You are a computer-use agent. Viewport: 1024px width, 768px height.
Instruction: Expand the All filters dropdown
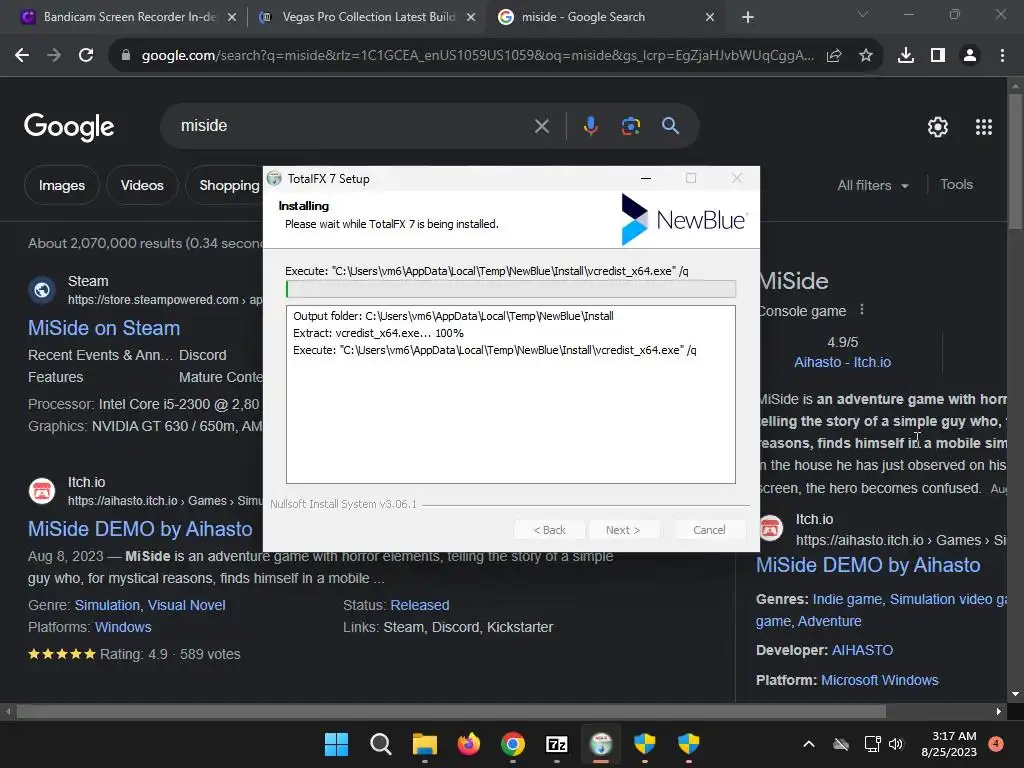pyautogui.click(x=873, y=185)
